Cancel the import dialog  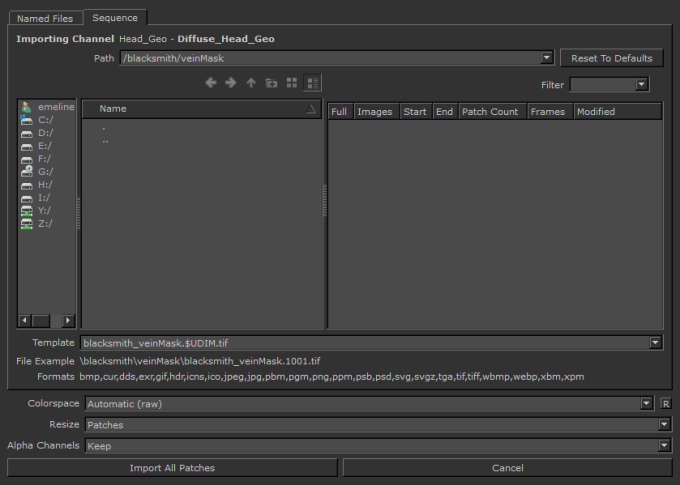pos(507,468)
